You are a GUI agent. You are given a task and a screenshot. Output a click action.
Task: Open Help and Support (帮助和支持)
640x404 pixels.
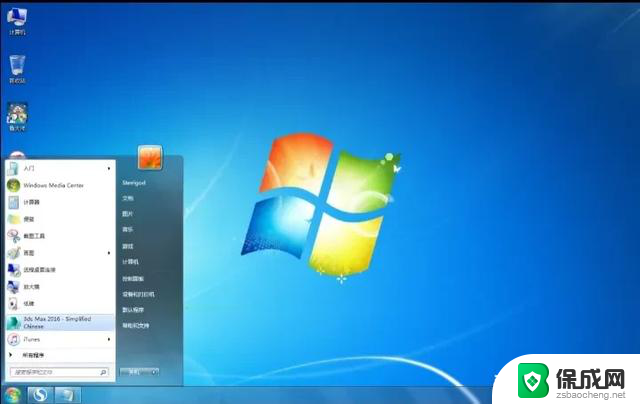coord(136,326)
